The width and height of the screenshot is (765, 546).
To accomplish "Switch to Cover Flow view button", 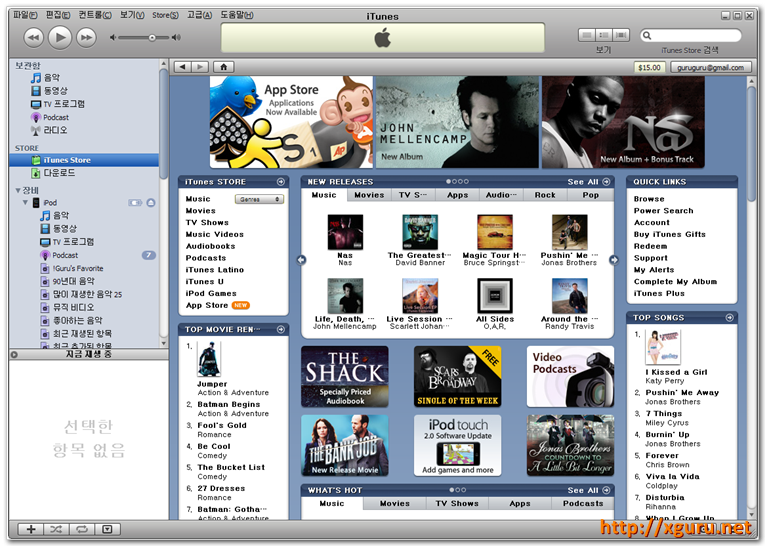I will tap(621, 35).
